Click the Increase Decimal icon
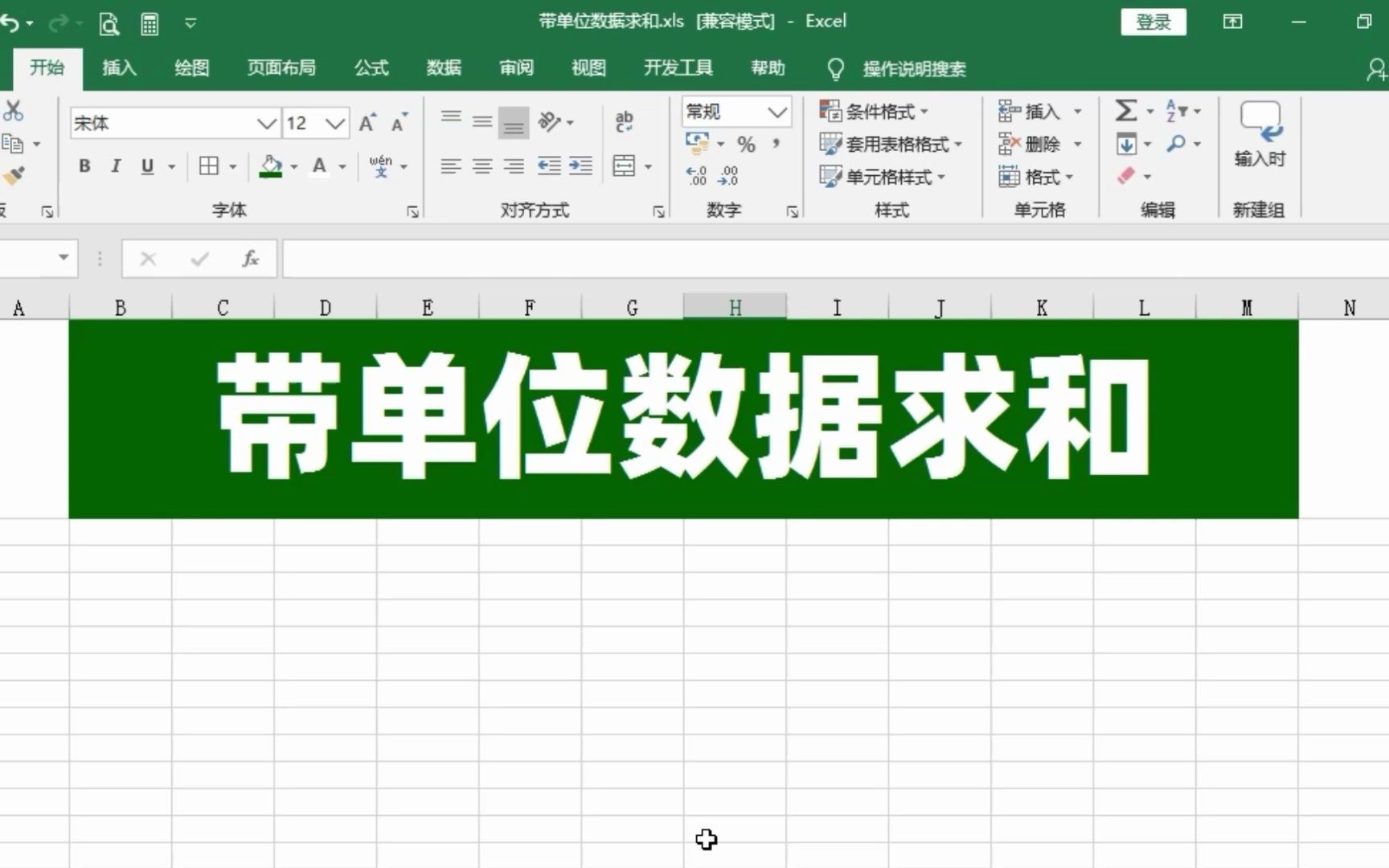 click(696, 176)
